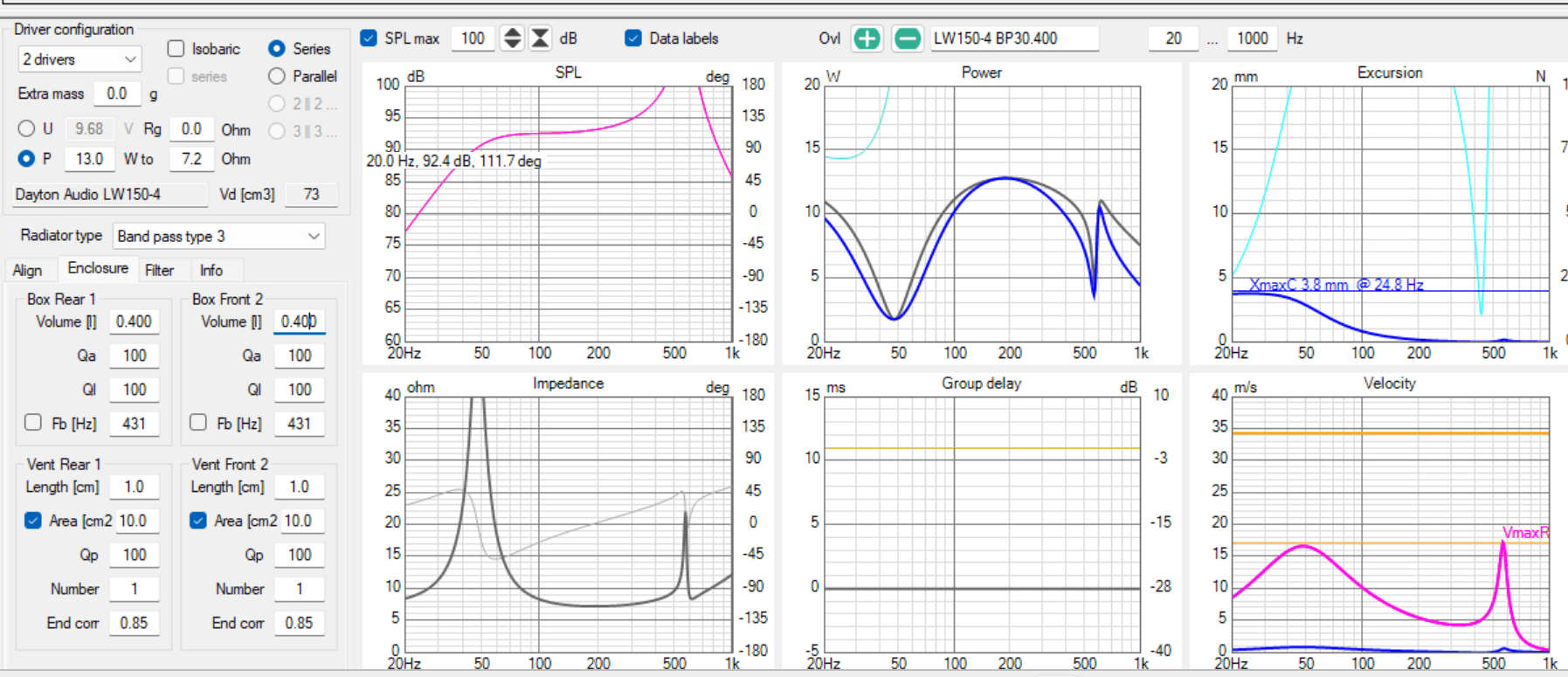Click Box Front 2 Fb value 431
Screen dimensions: 1568x677
[x=299, y=424]
